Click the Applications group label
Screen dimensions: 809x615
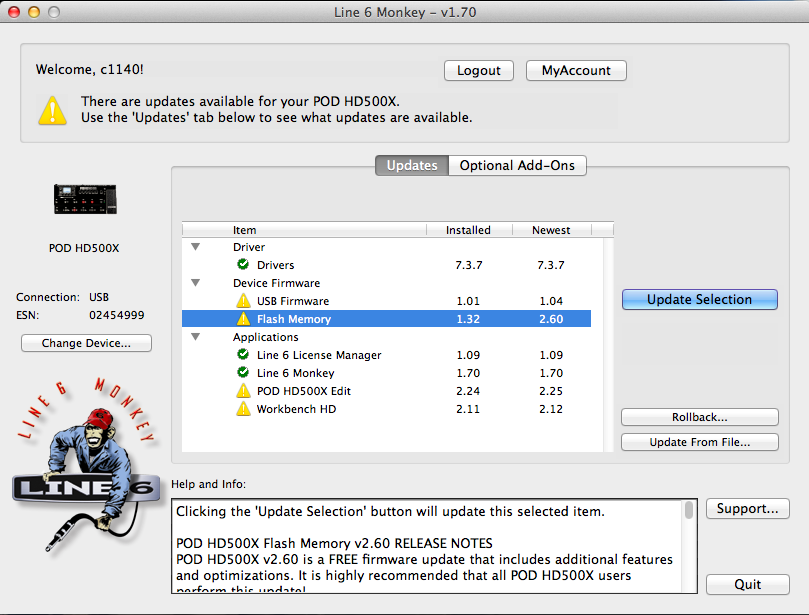coord(266,337)
